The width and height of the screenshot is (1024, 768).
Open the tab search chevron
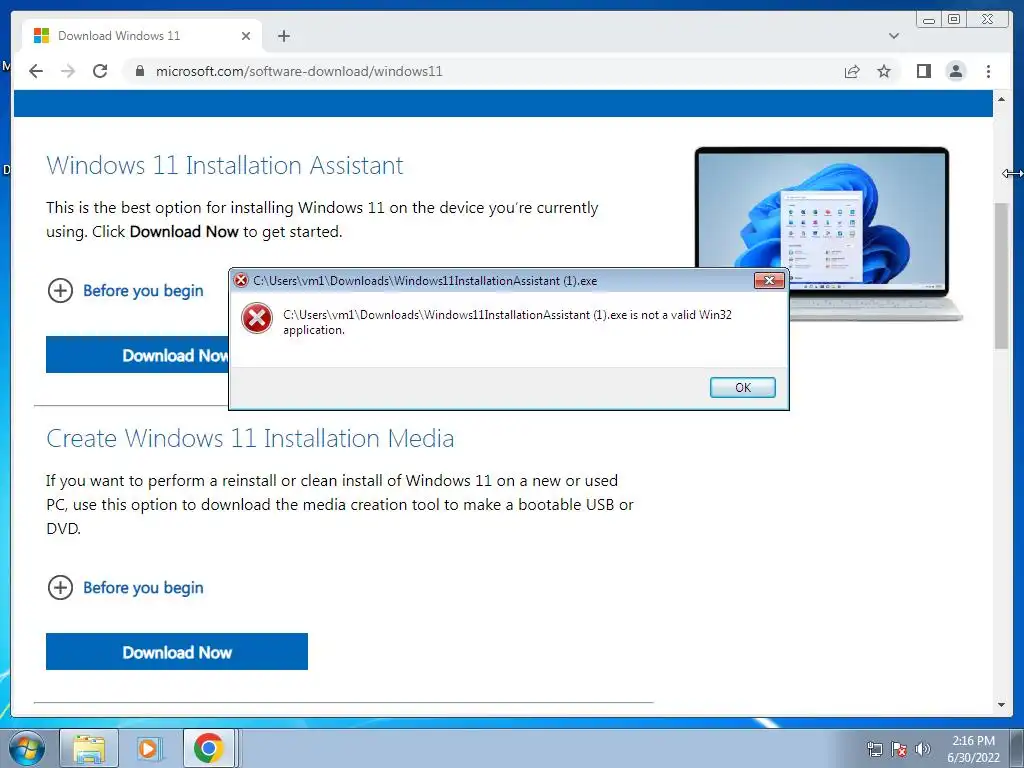[894, 36]
